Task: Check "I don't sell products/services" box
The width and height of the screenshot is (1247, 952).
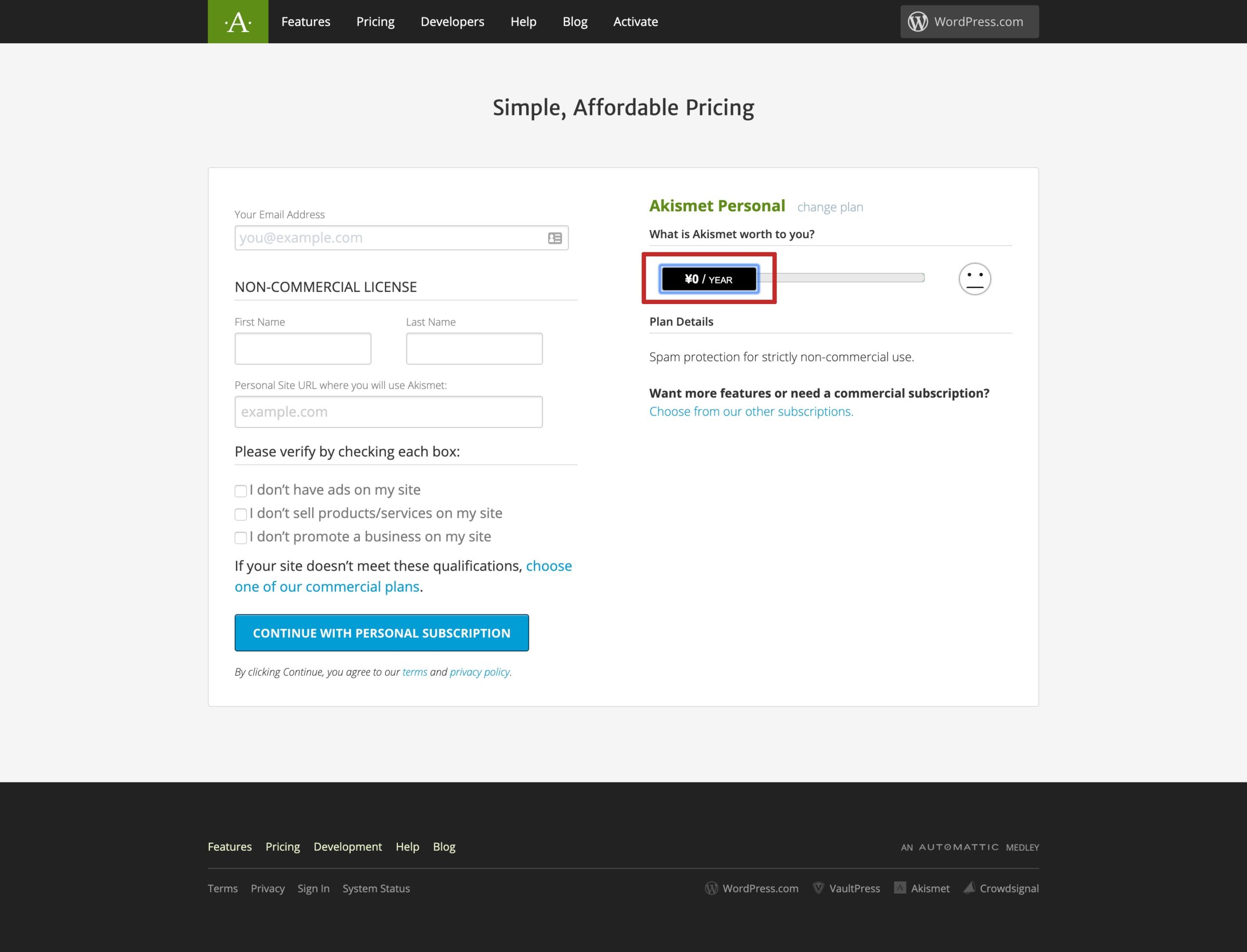Action: point(241,514)
